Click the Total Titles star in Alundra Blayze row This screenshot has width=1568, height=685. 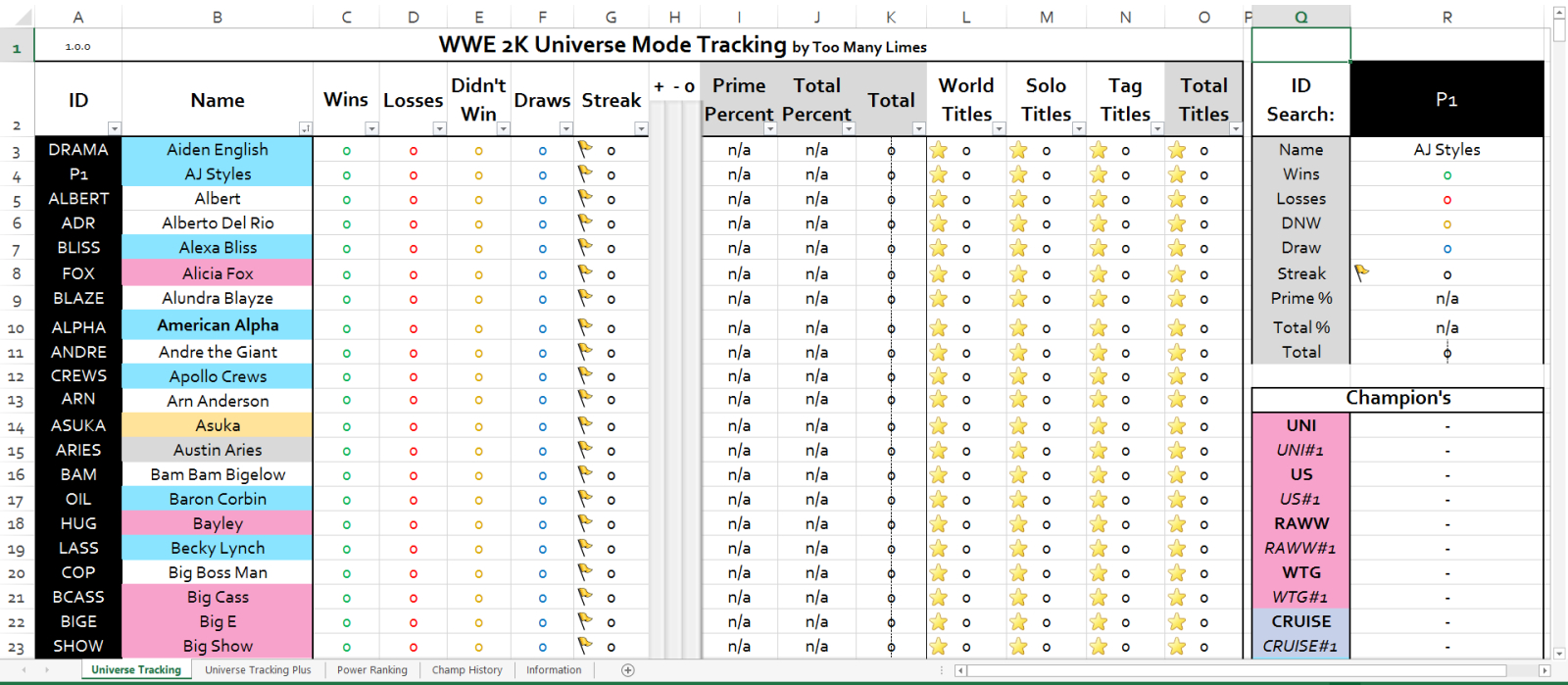[x=1177, y=298]
